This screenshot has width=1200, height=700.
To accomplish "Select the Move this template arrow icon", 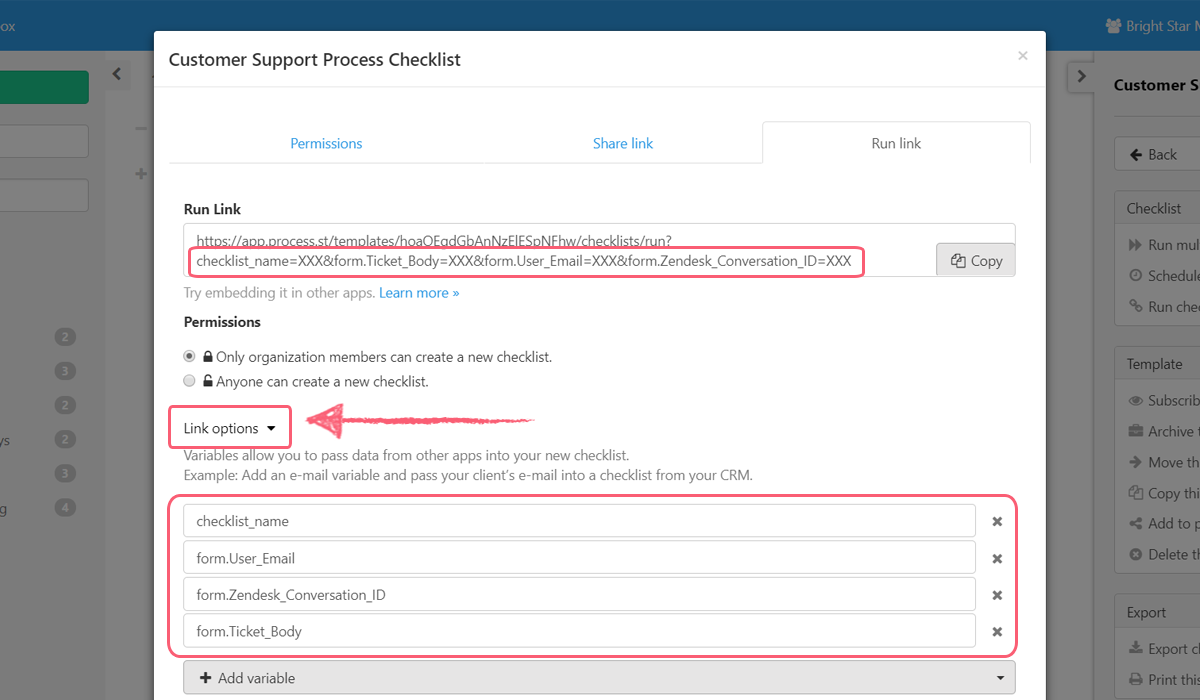I will (x=1135, y=461).
